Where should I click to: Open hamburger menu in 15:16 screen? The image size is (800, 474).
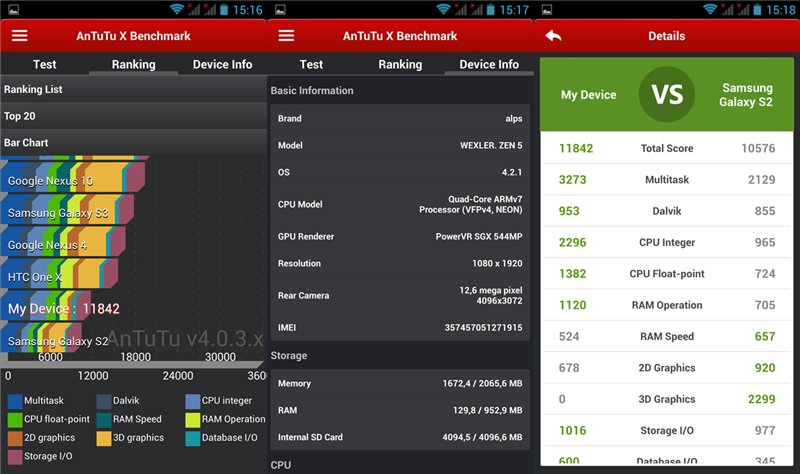coord(19,36)
